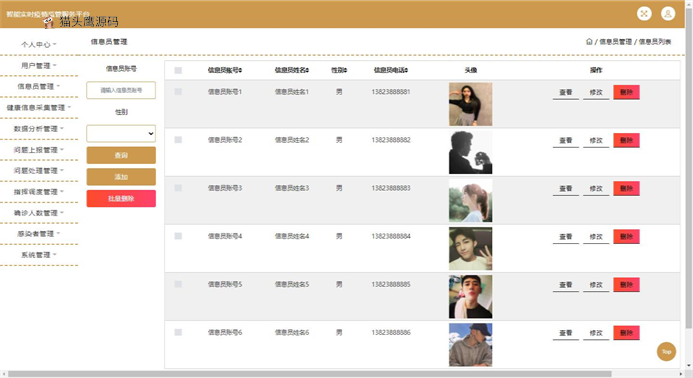Sort by 信息员姓名 column arrow
This screenshot has width=693, height=378.
pos(307,70)
